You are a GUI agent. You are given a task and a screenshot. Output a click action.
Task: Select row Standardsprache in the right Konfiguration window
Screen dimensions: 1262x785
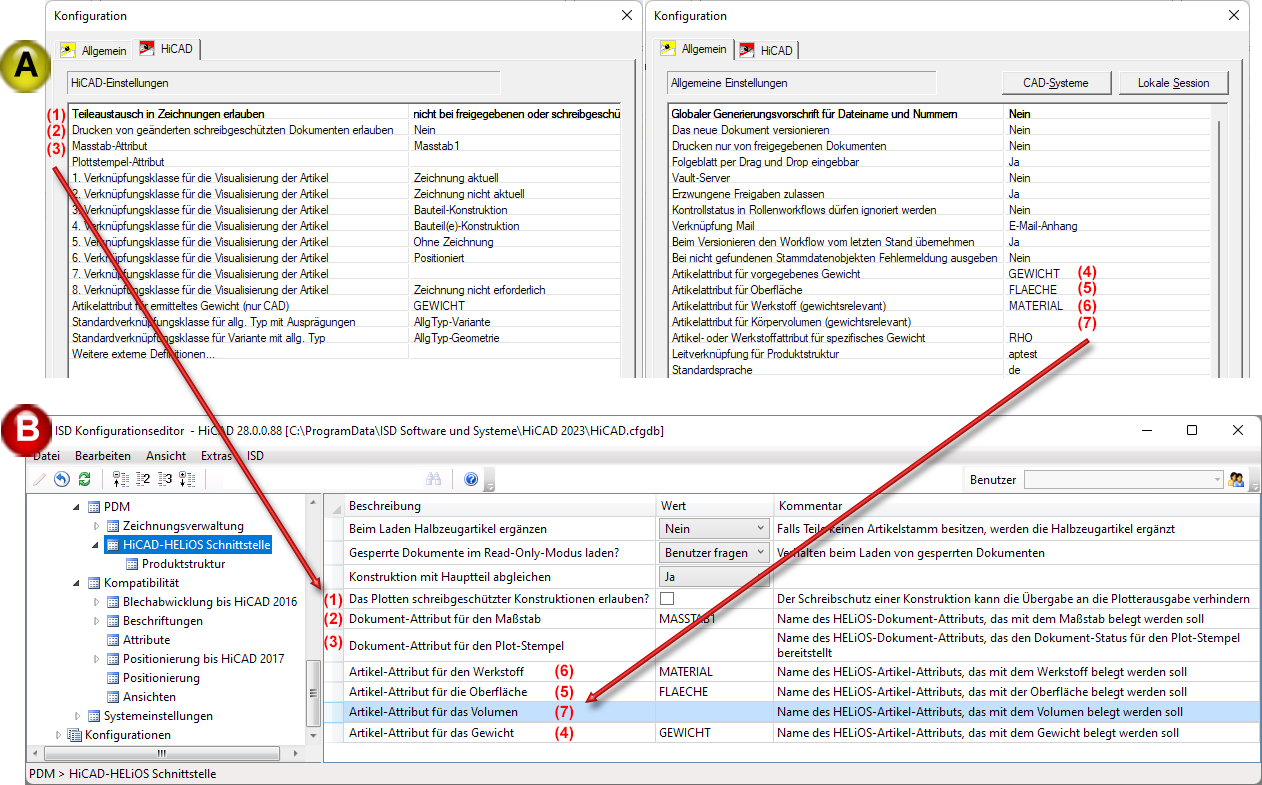pos(939,370)
